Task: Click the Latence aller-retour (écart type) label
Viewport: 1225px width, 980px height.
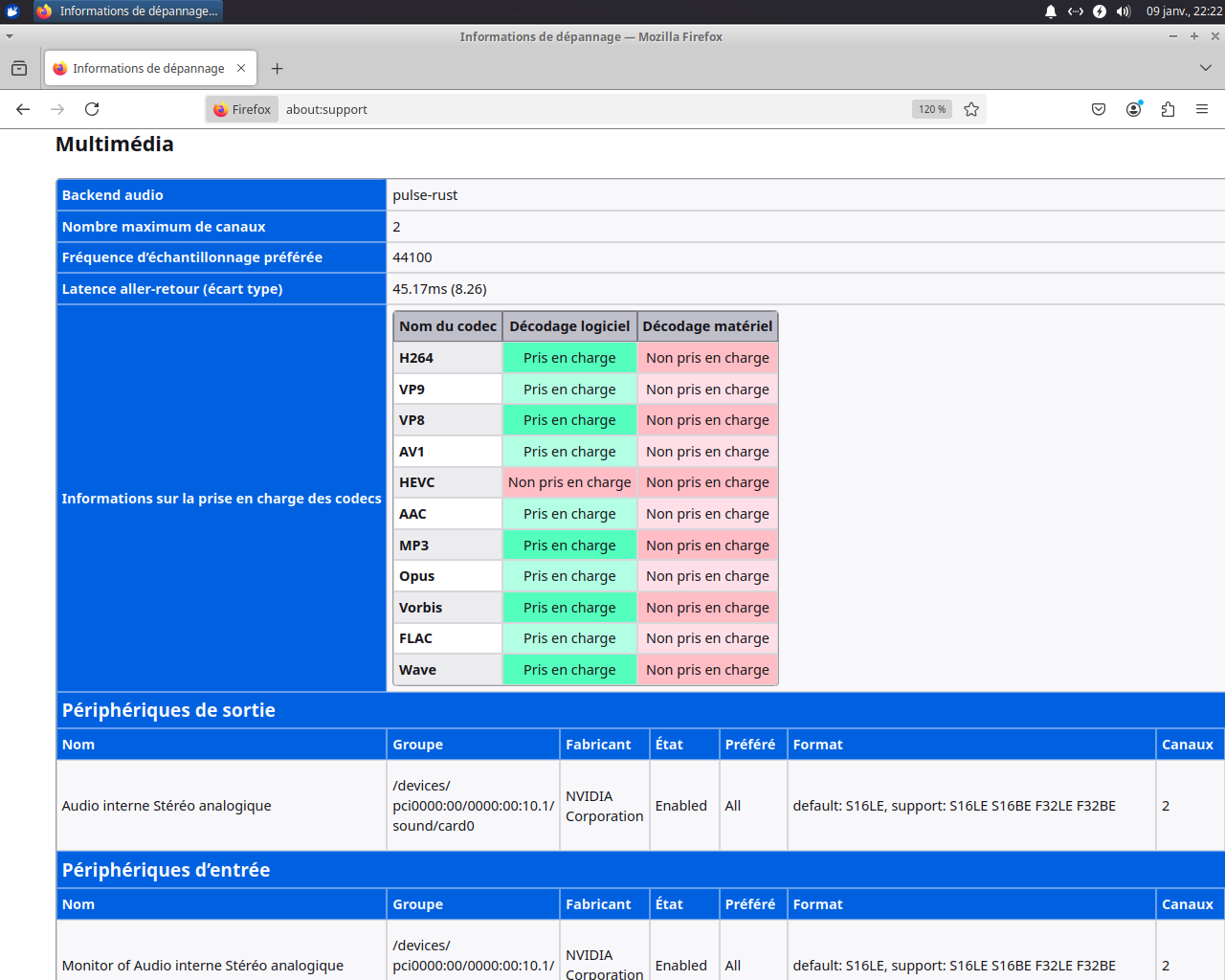Action: coord(172,289)
